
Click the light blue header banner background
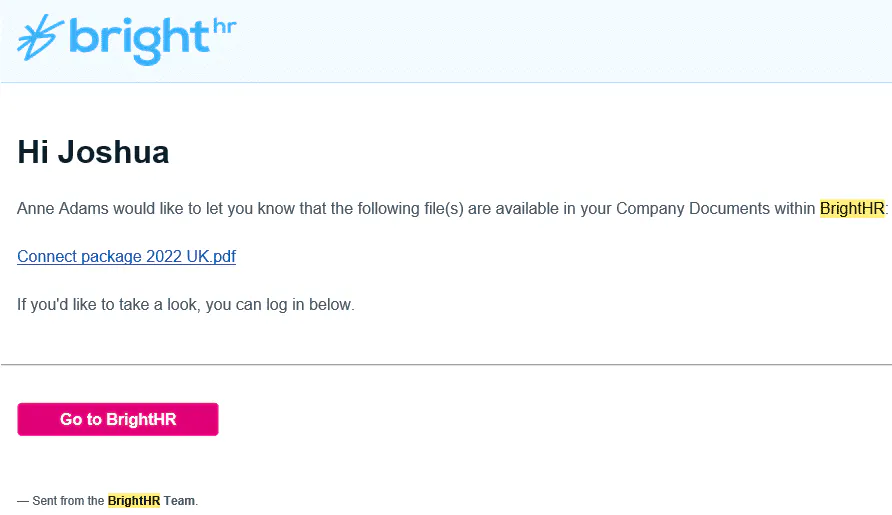pos(560,40)
